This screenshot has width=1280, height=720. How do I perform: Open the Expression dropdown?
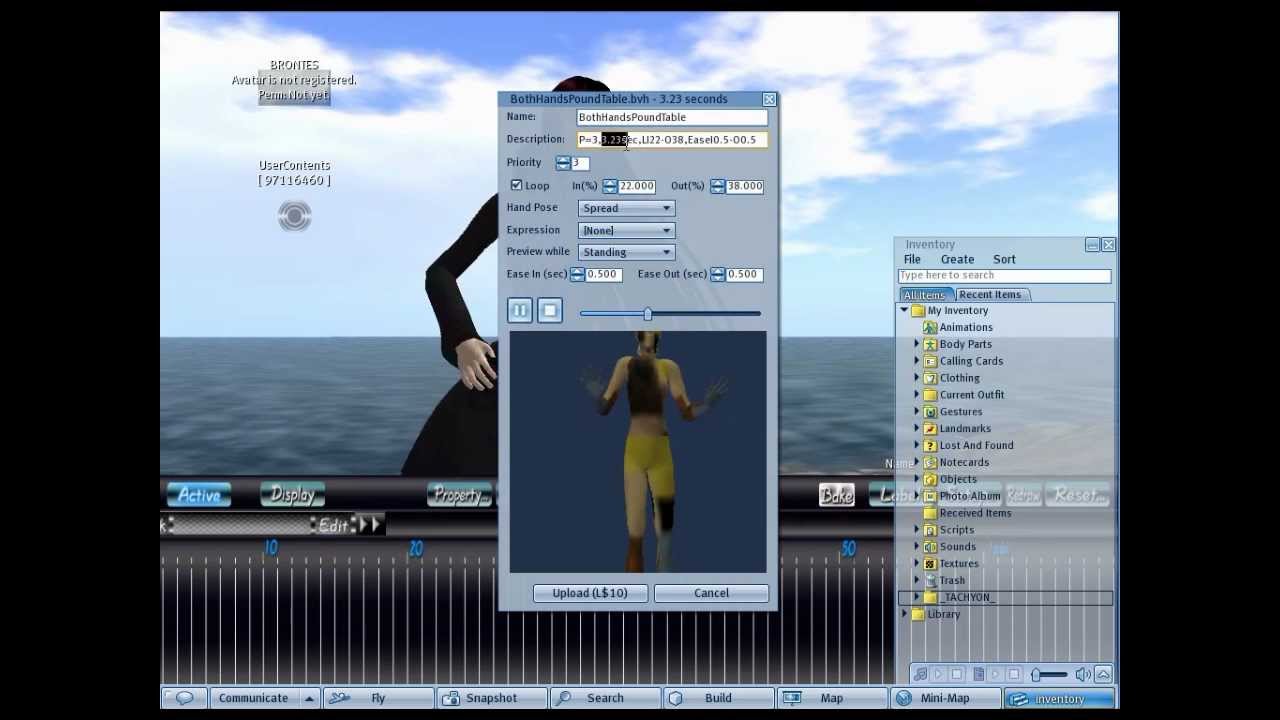coord(627,230)
